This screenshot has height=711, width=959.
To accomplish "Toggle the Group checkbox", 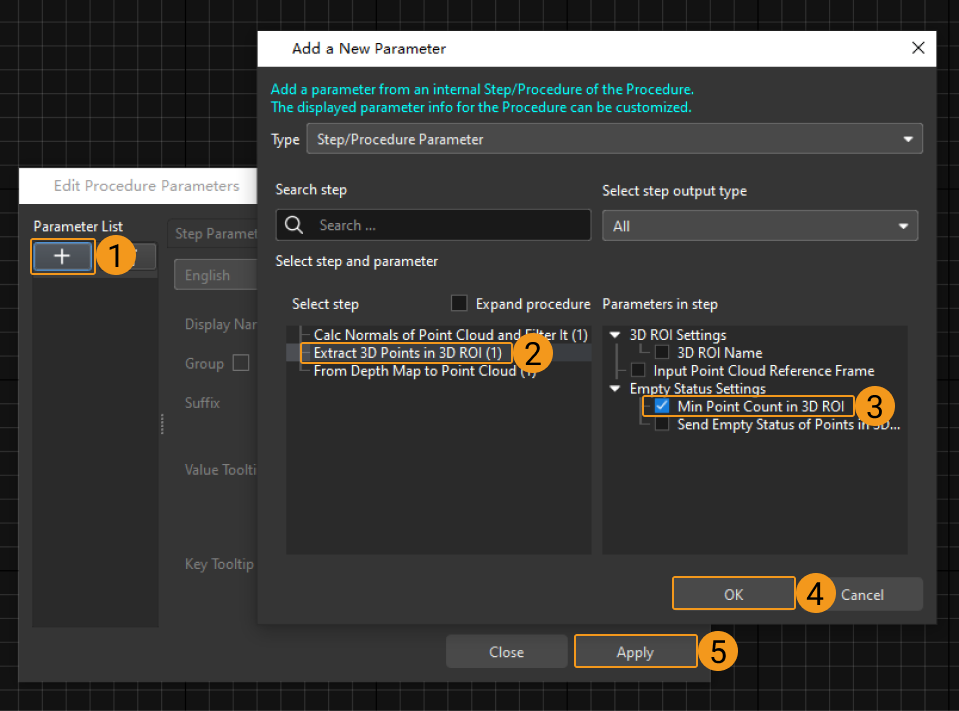I will coord(241,363).
